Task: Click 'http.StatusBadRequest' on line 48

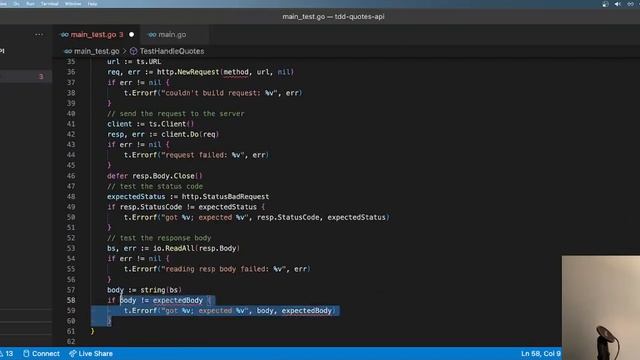Action: pyautogui.click(x=225, y=196)
